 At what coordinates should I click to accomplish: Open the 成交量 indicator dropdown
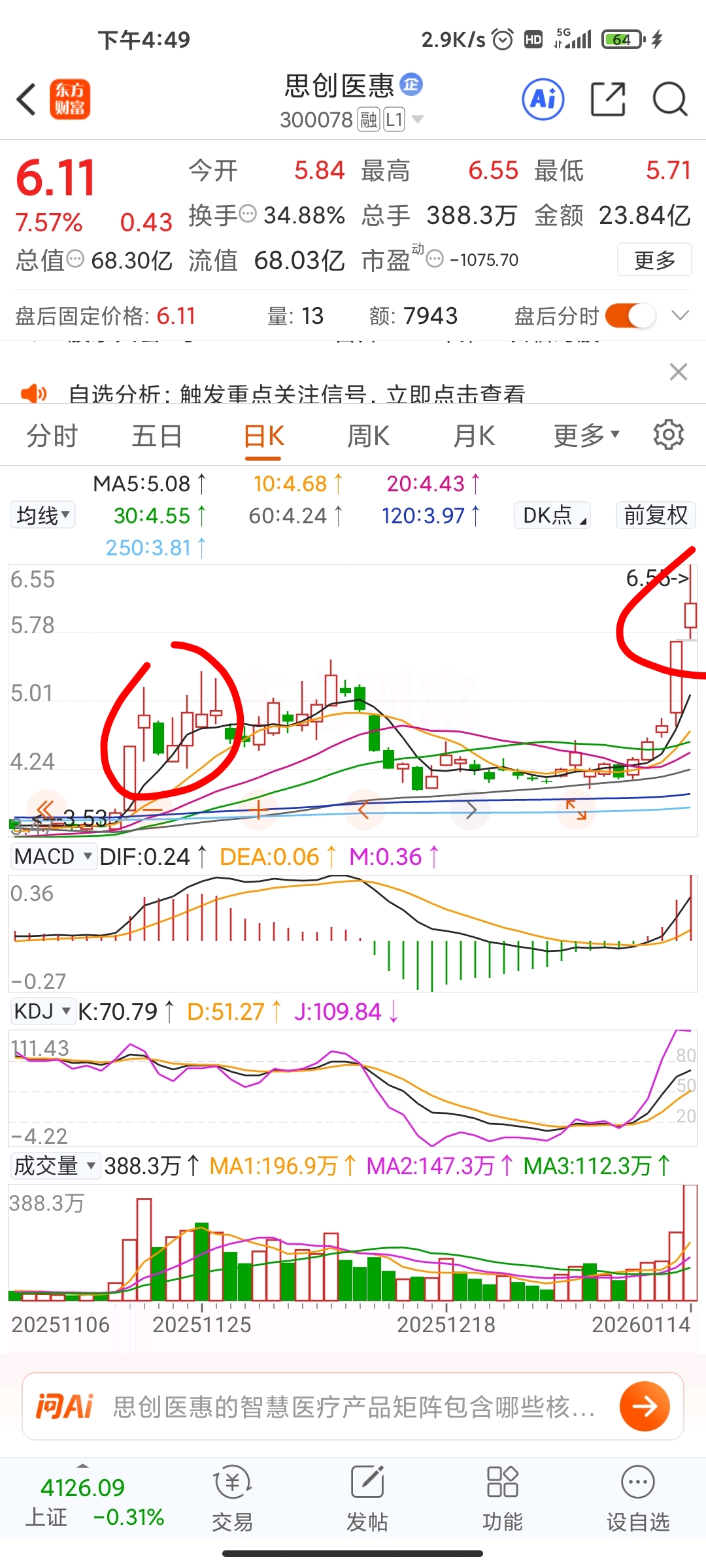tap(55, 1166)
